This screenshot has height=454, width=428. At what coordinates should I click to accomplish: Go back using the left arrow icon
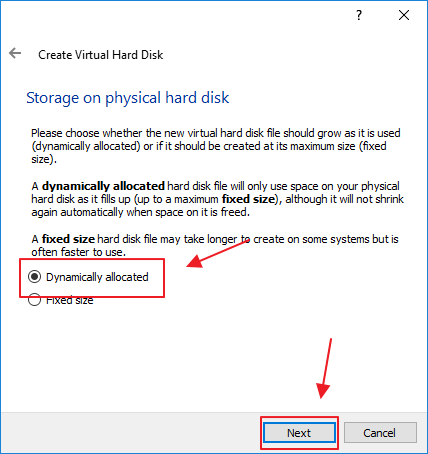[x=15, y=53]
